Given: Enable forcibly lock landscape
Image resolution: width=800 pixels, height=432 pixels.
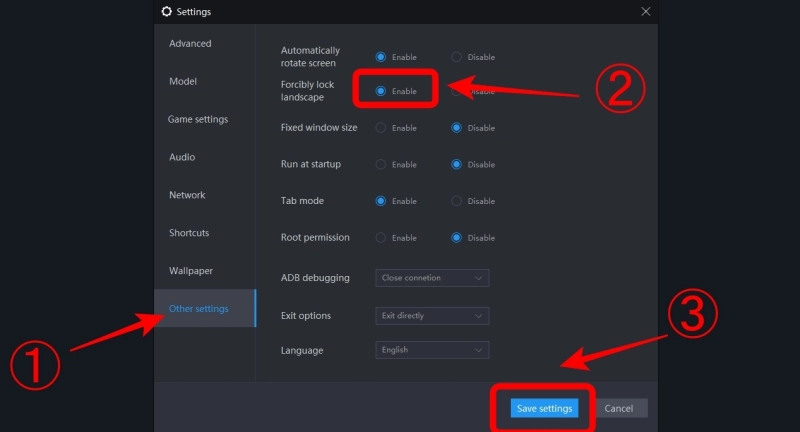Looking at the screenshot, I should point(381,91).
